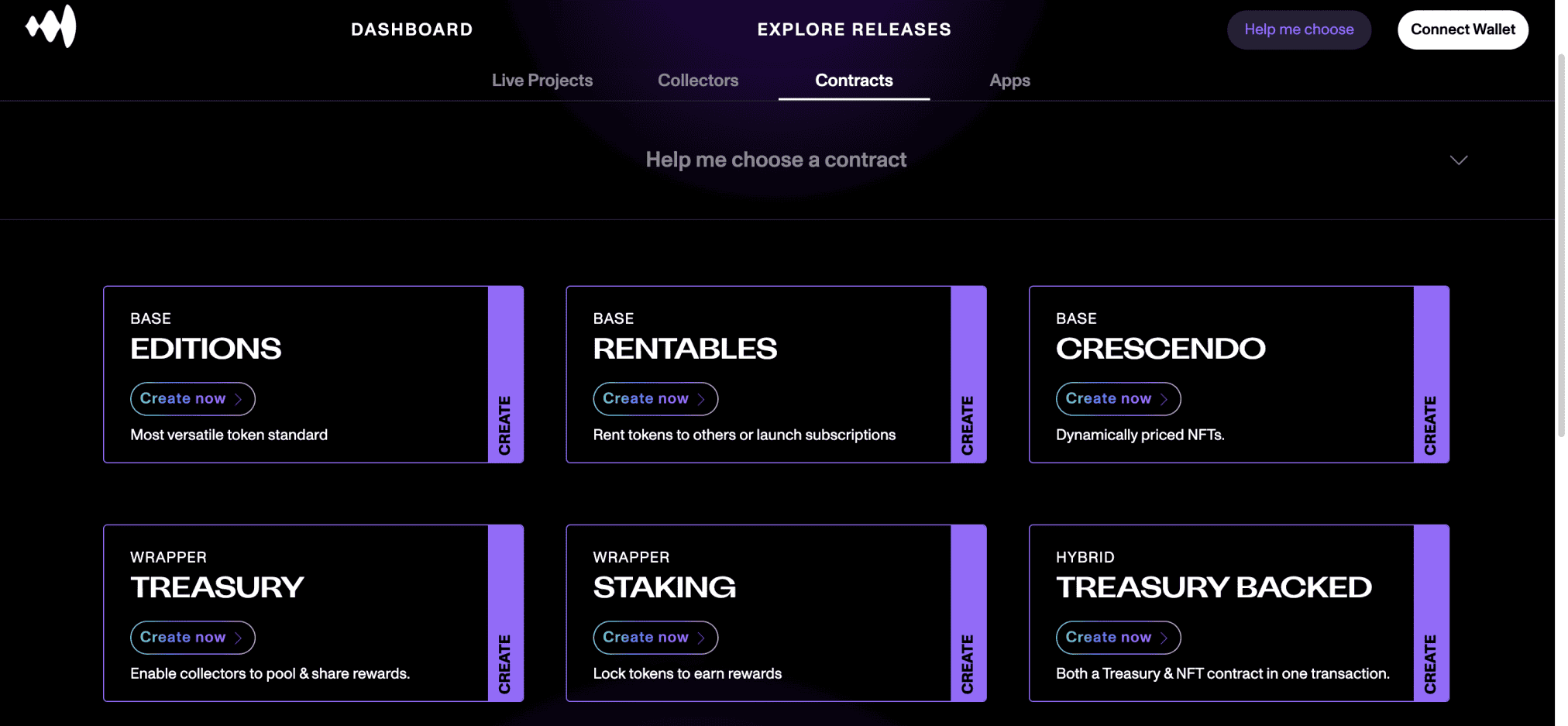This screenshot has width=1568, height=726.
Task: Click the waveform logo icon
Action: click(x=51, y=27)
